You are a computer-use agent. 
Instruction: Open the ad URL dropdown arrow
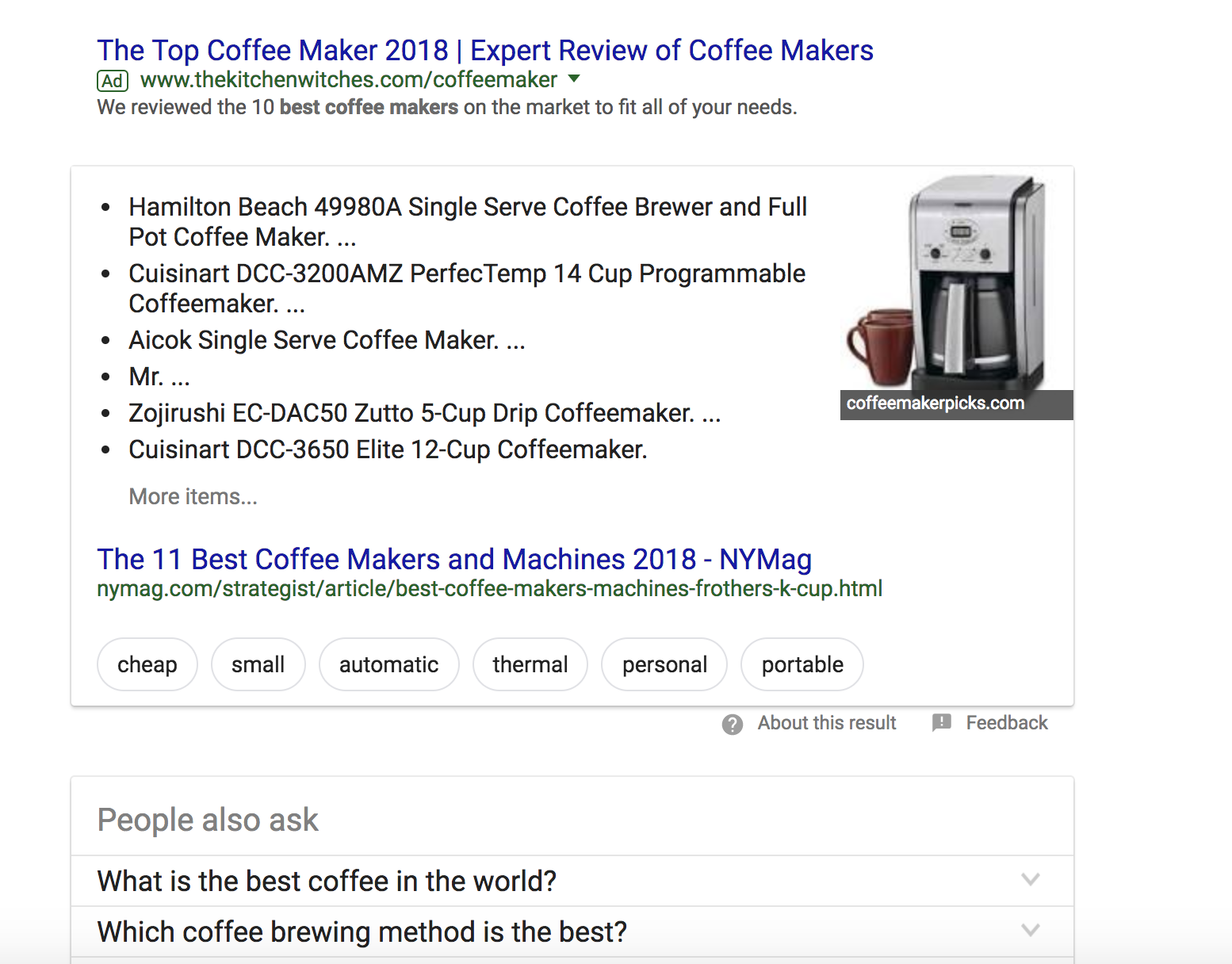click(x=575, y=79)
